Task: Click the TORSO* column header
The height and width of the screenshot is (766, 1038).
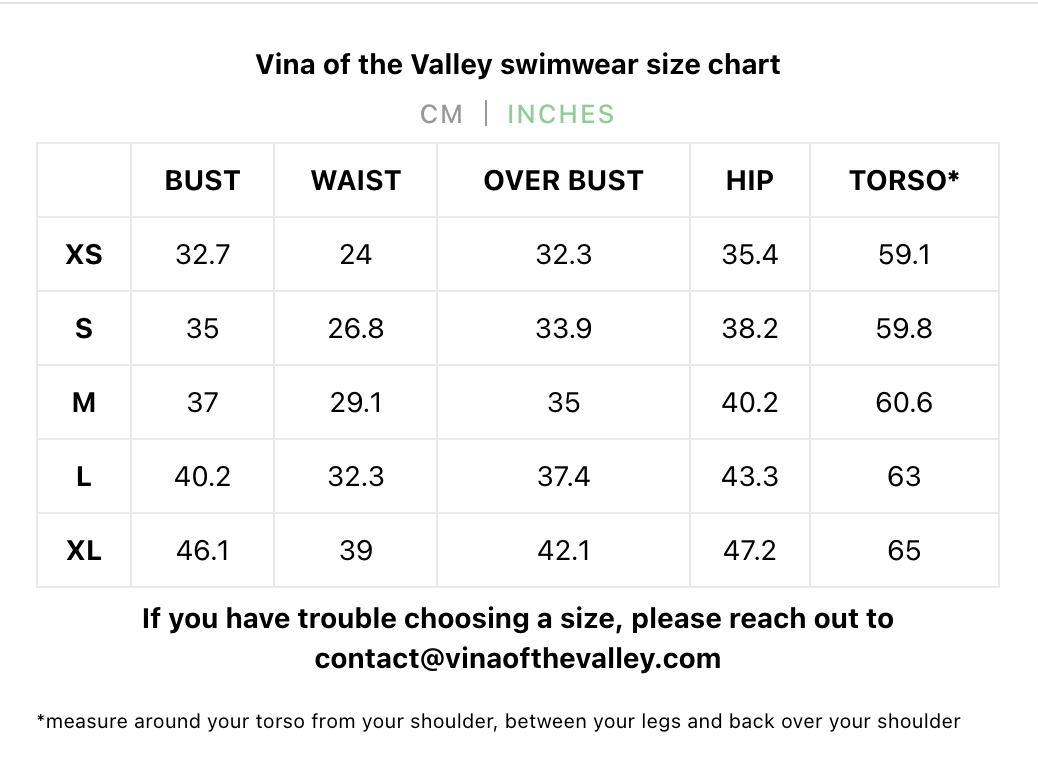Action: (x=904, y=180)
